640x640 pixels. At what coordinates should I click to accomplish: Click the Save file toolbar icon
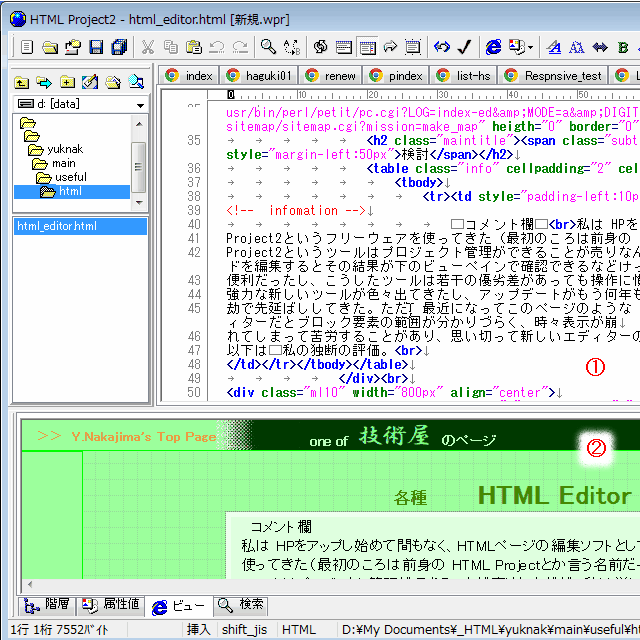pyautogui.click(x=97, y=47)
